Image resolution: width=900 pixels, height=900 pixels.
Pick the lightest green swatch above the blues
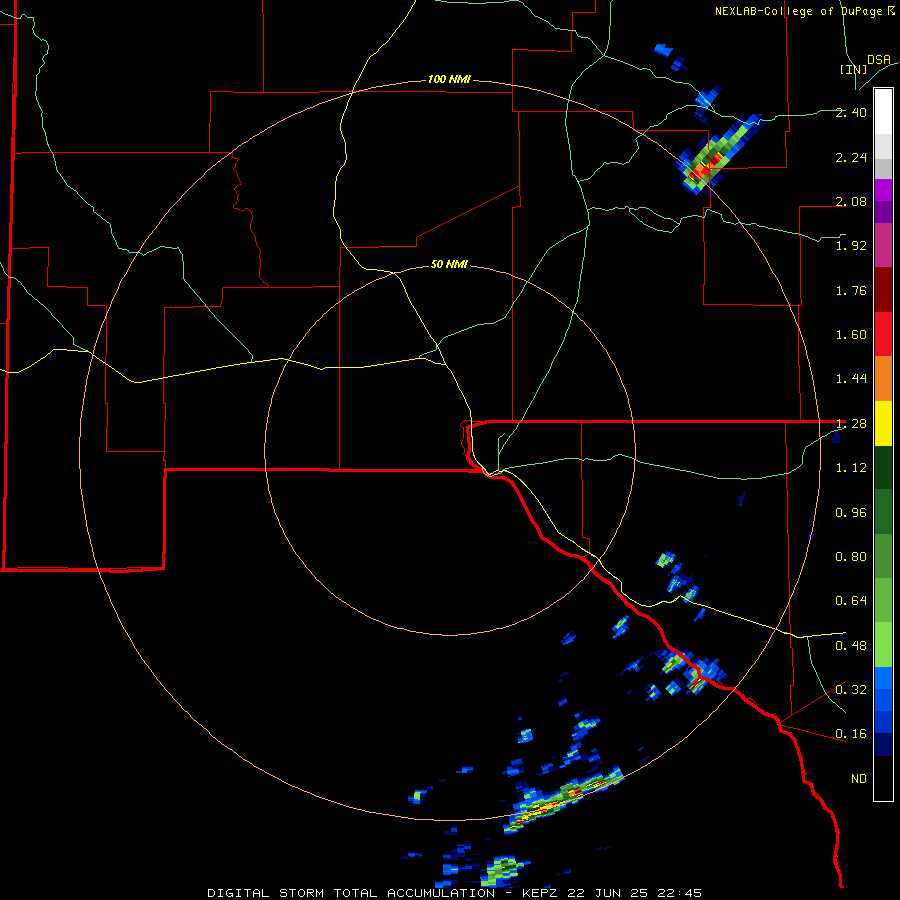click(x=883, y=645)
